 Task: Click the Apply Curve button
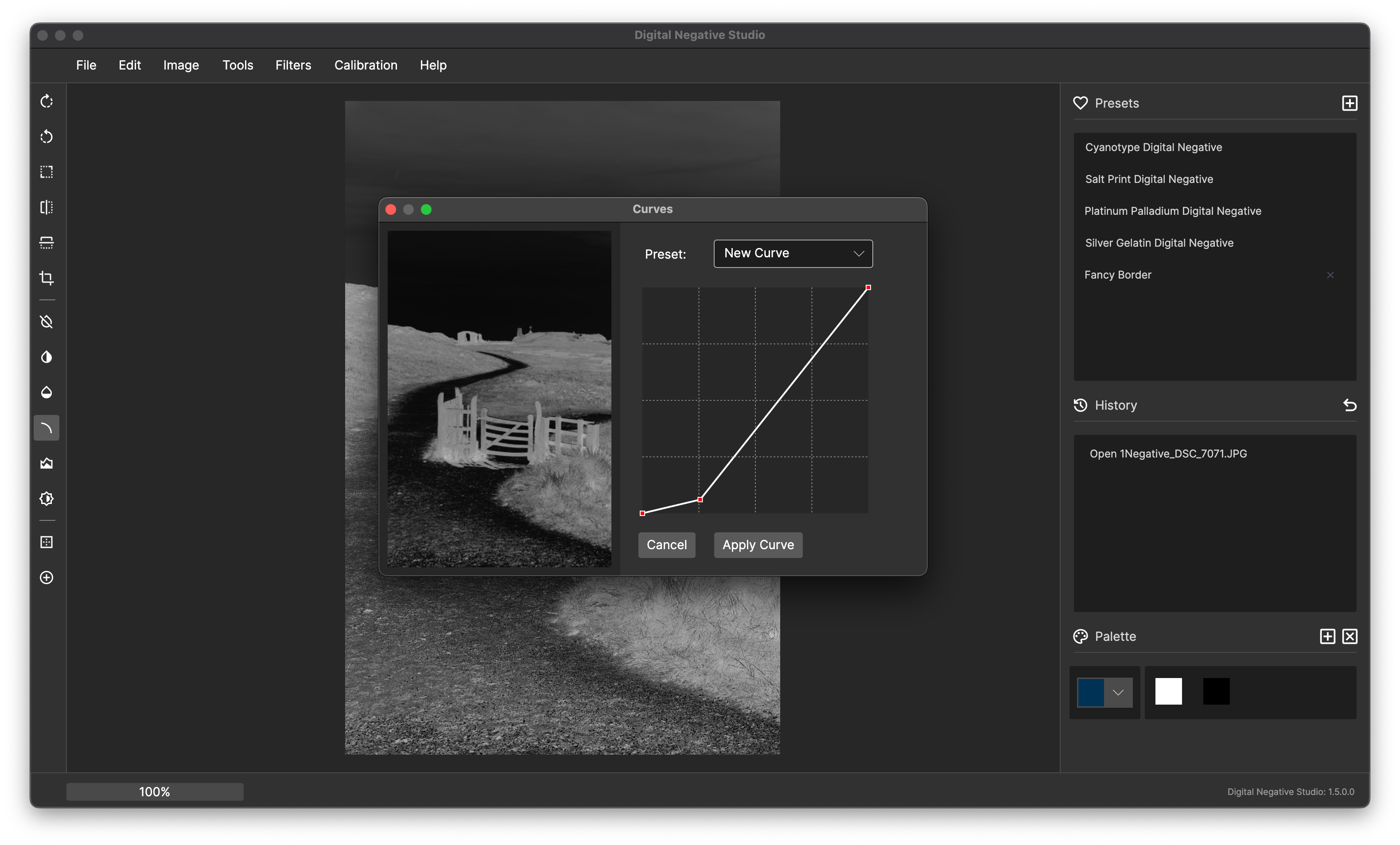click(x=758, y=545)
